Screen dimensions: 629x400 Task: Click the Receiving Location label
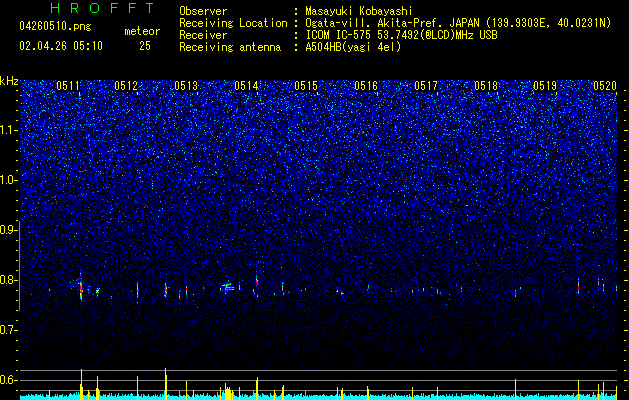(x=233, y=23)
